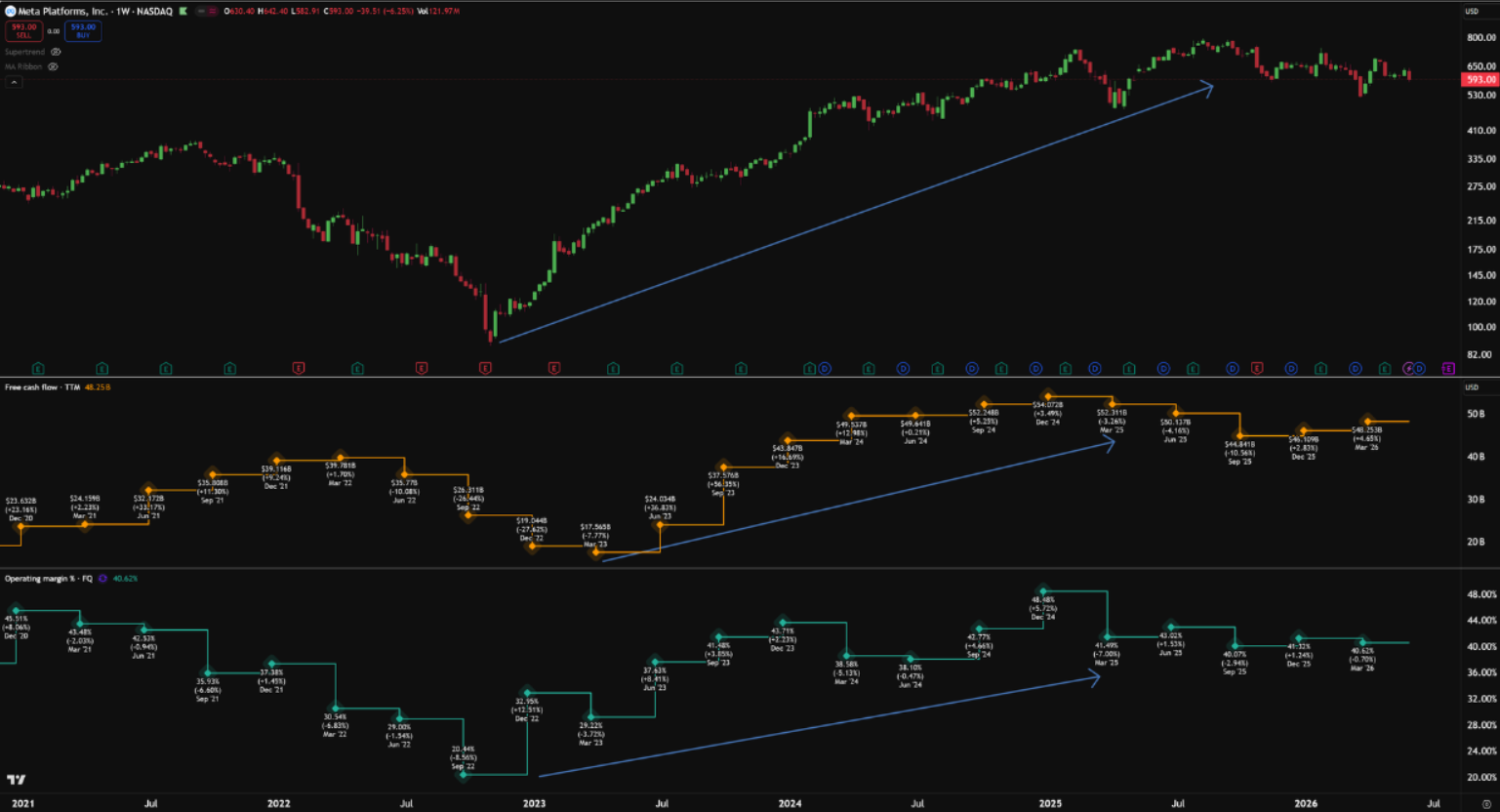Click the Free cash flow · TTM legend title
The height and width of the screenshot is (812, 1500).
pyautogui.click(x=42, y=387)
